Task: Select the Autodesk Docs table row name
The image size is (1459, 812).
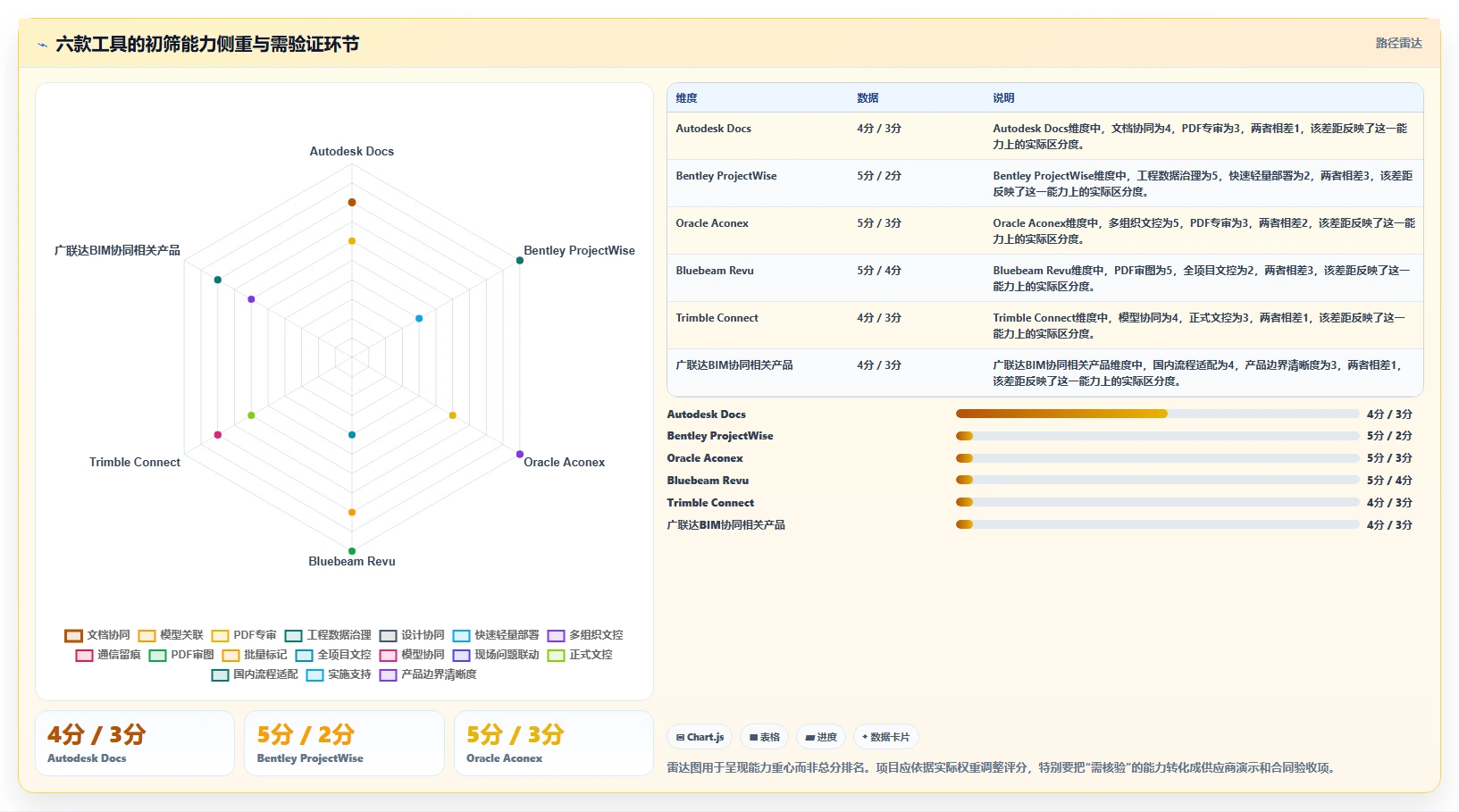Action: point(714,129)
